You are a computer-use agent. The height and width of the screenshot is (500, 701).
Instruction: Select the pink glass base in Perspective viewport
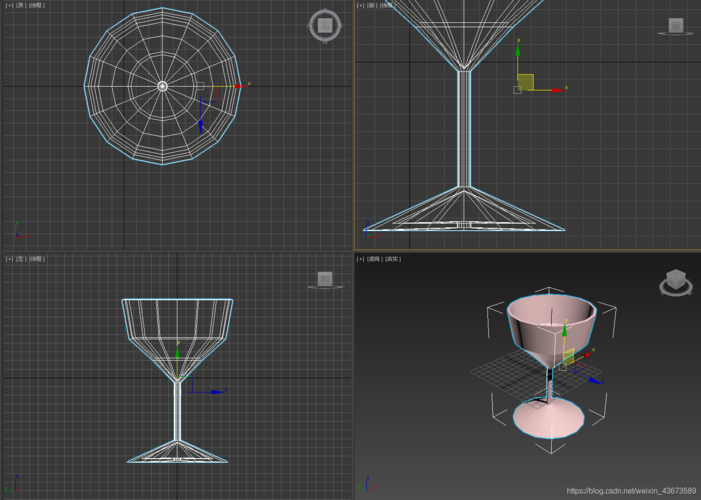pyautogui.click(x=549, y=419)
